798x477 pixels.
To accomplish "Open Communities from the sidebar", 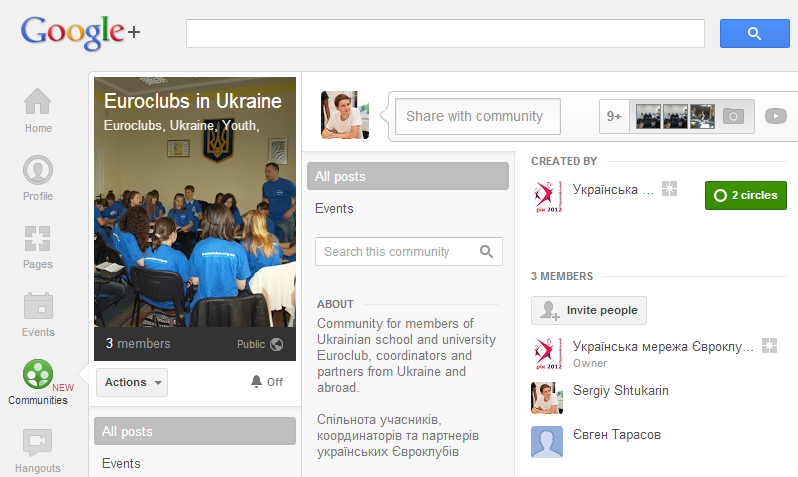I will [38, 382].
